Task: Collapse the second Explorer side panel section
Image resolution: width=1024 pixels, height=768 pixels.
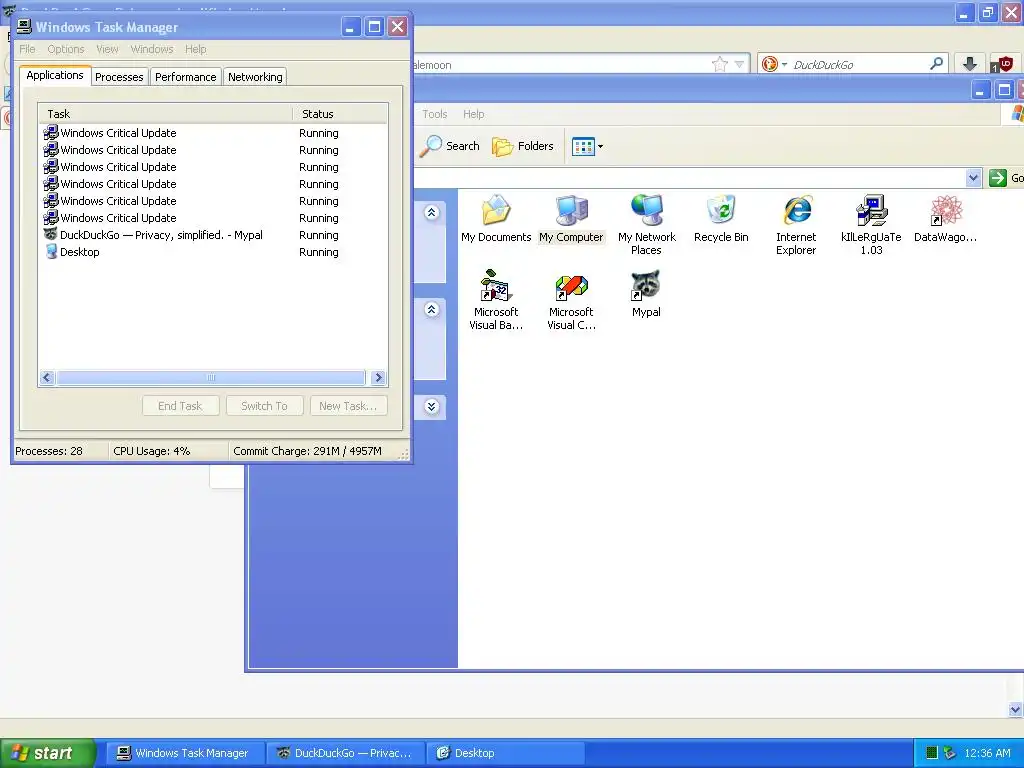Action: pyautogui.click(x=432, y=310)
